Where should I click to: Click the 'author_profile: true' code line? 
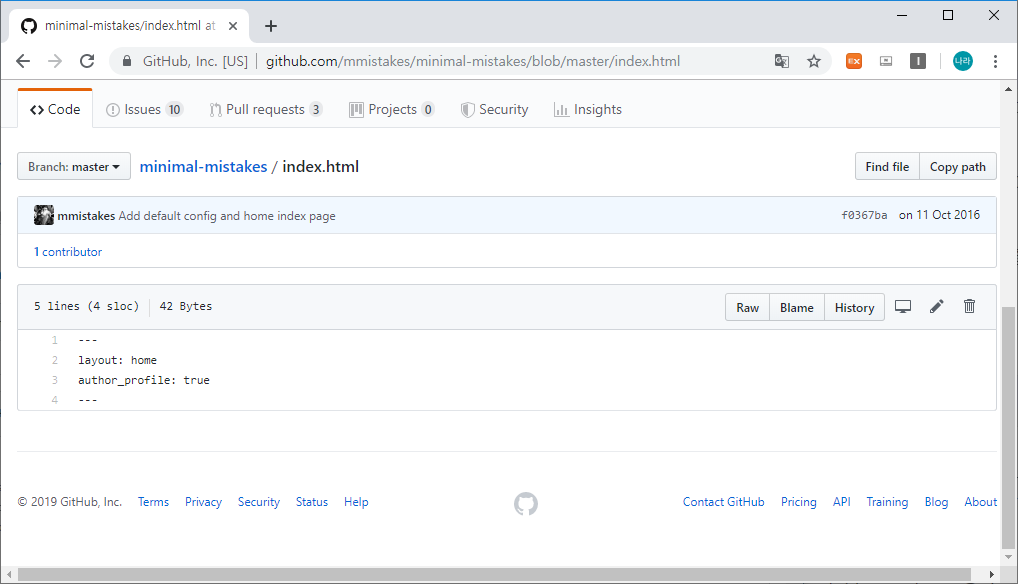144,380
